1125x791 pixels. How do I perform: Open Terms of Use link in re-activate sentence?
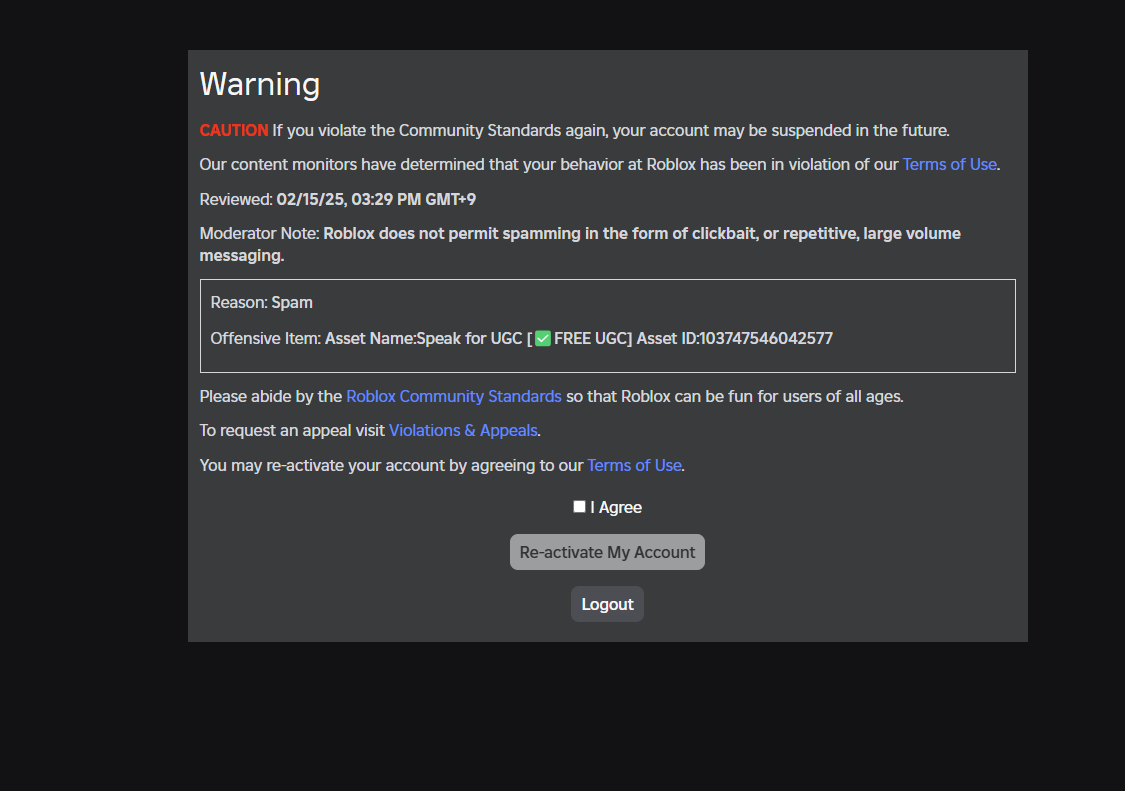click(x=634, y=465)
